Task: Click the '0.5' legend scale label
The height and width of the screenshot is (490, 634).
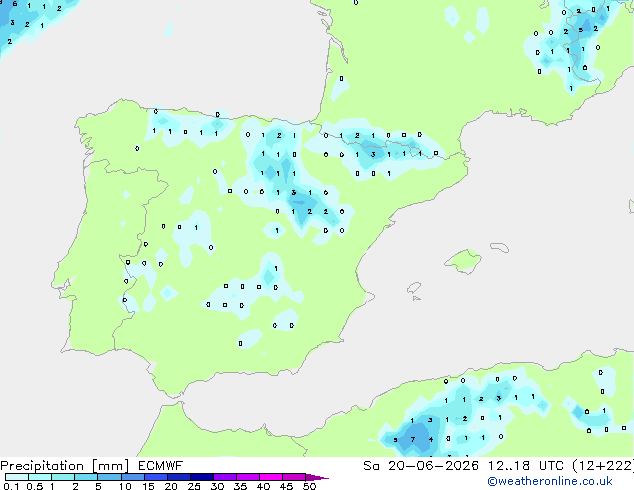Action: (x=35, y=486)
